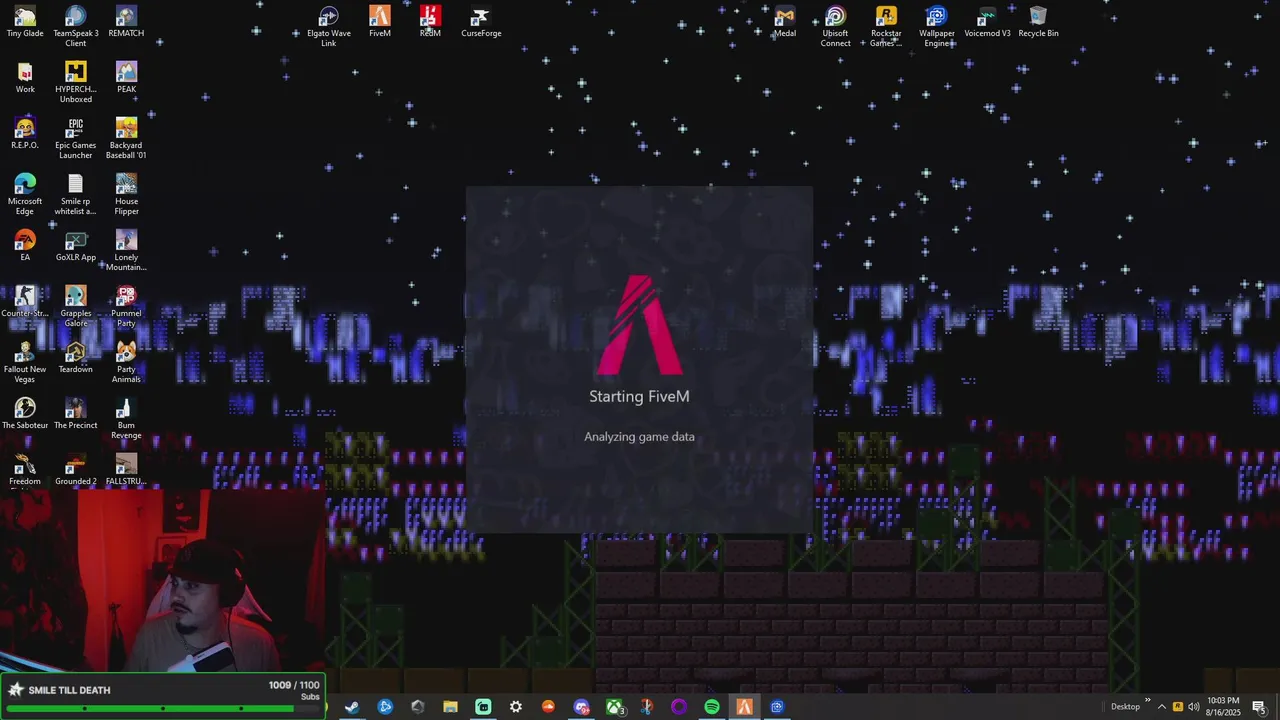The height and width of the screenshot is (720, 1280).
Task: Expand the Desktop toolbar double-chevron
Action: [1147, 702]
